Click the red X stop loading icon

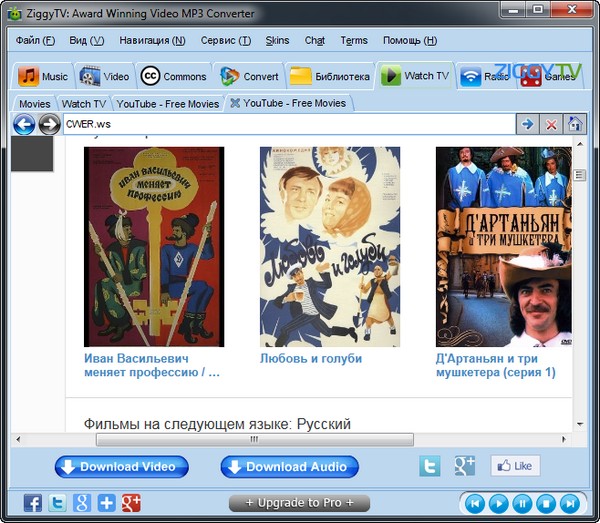[551, 124]
